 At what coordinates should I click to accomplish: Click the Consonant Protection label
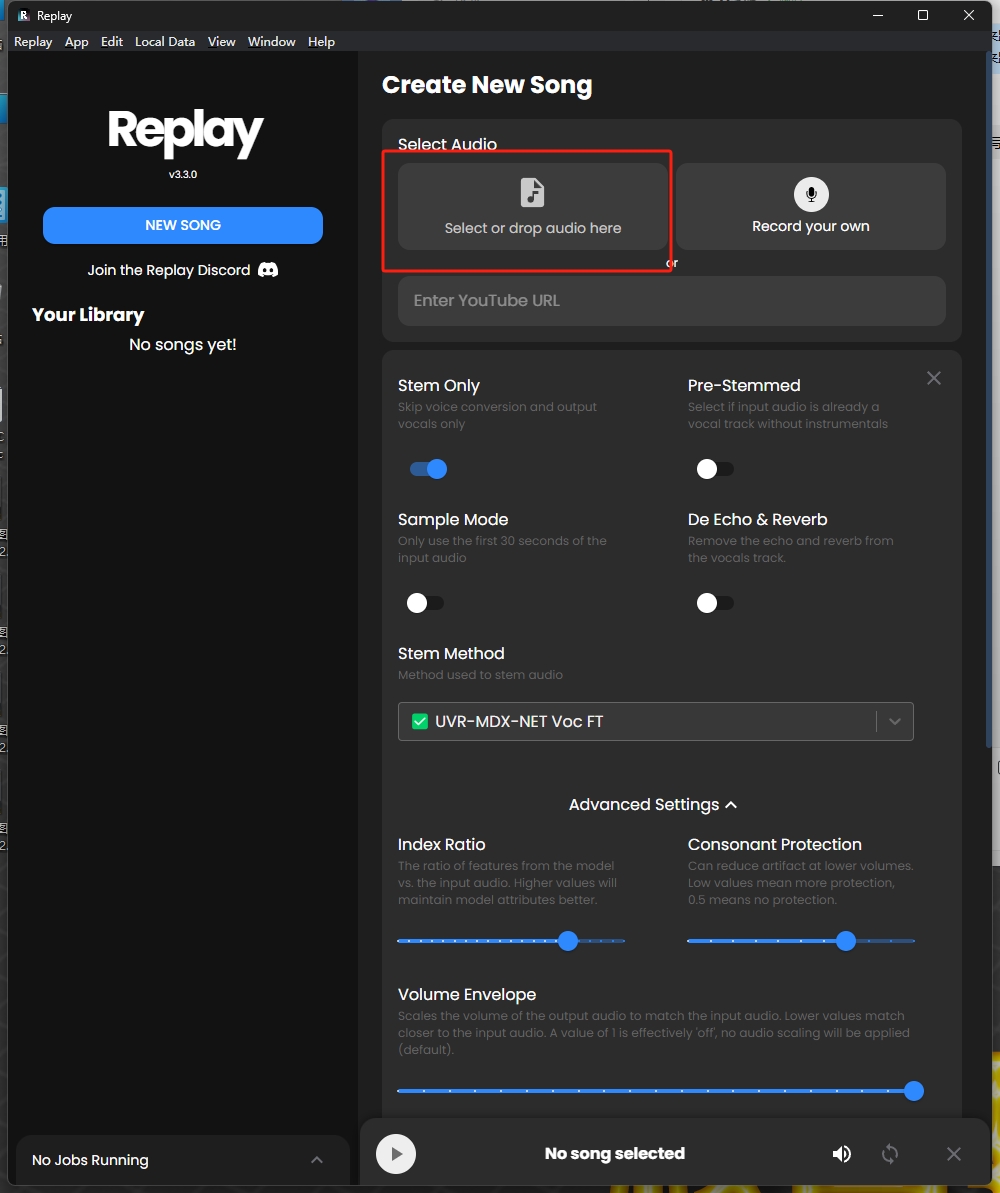(x=775, y=845)
